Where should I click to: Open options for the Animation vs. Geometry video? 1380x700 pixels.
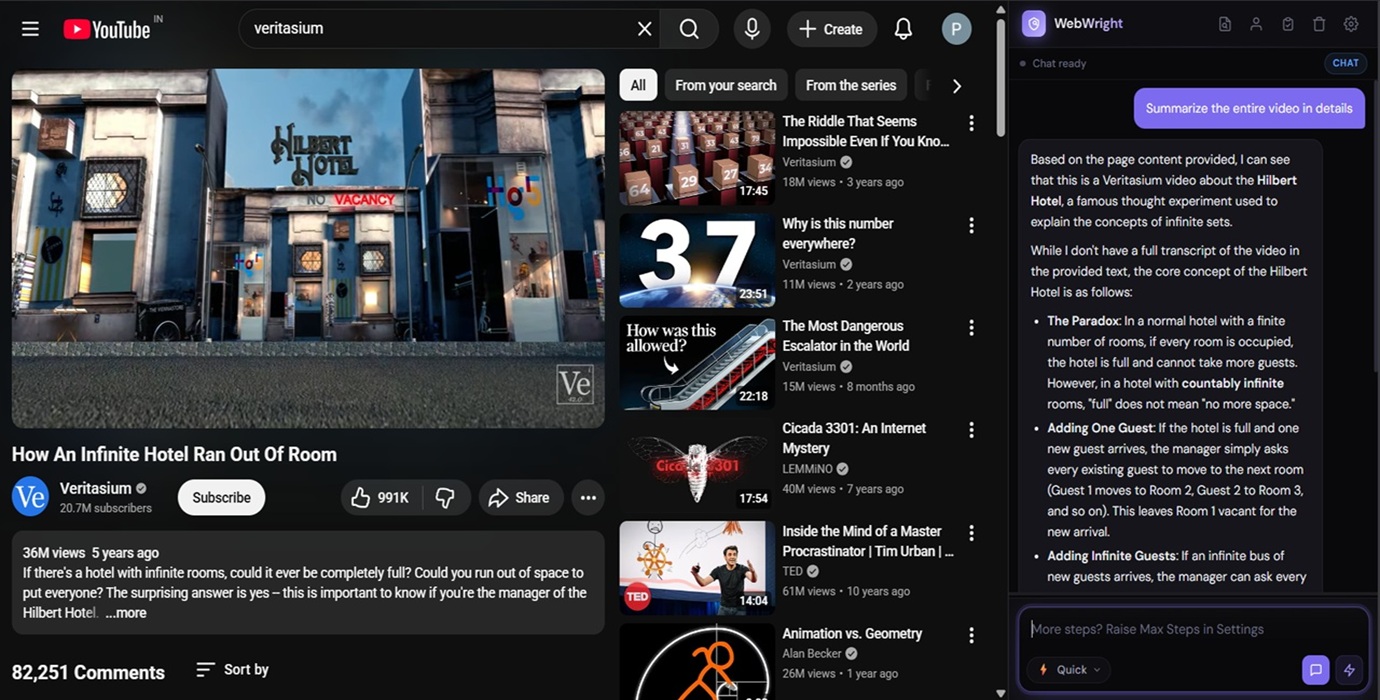pos(971,635)
